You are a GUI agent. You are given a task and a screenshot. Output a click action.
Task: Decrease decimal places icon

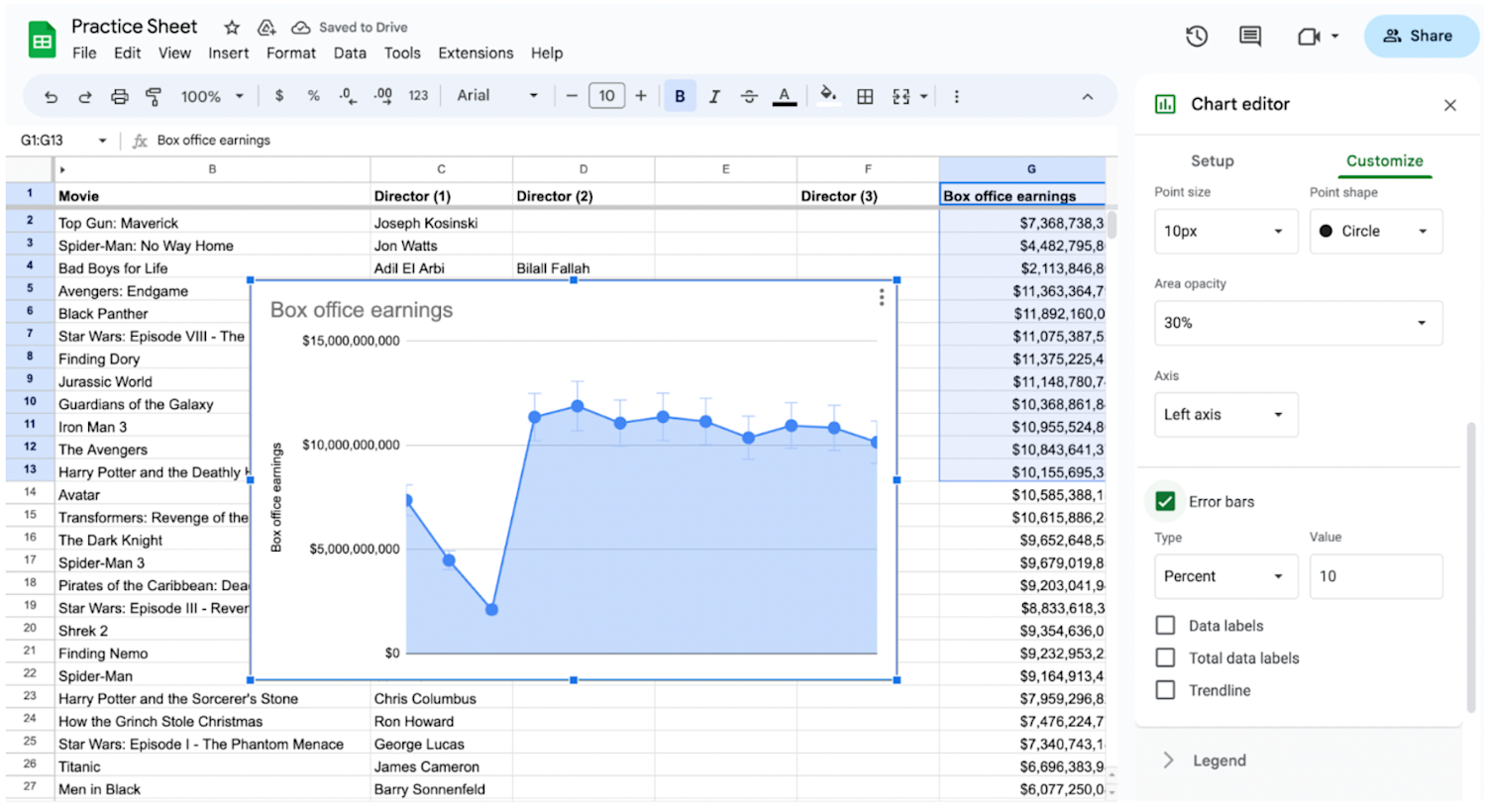click(x=348, y=96)
